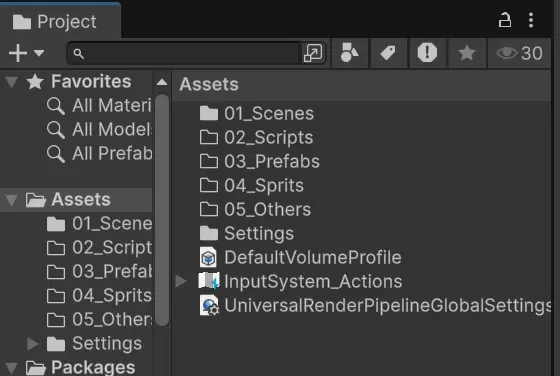Click the DefaultVolumeProfile asset icon
This screenshot has height=376, width=560.
click(x=208, y=257)
